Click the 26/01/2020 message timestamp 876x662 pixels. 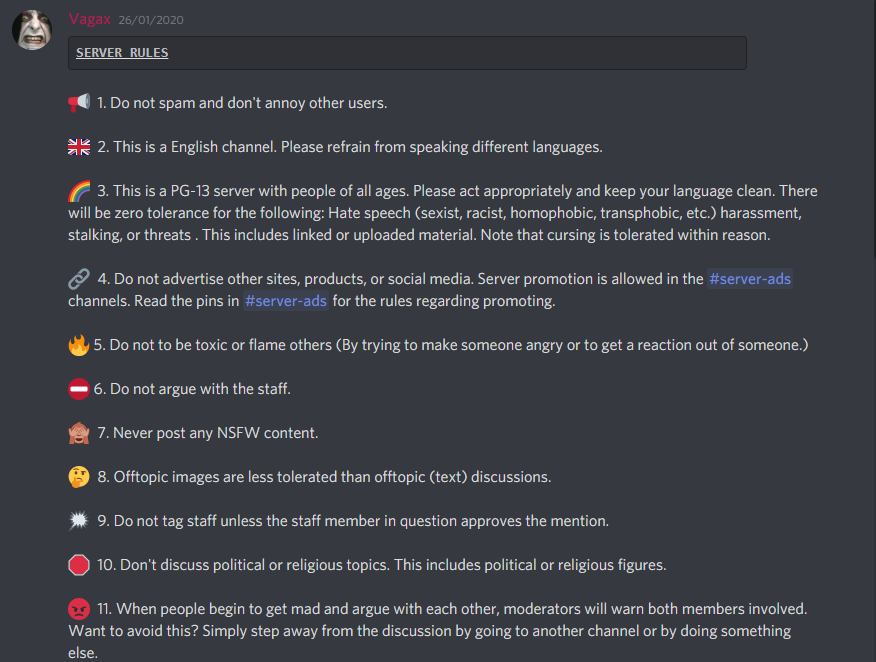151,20
